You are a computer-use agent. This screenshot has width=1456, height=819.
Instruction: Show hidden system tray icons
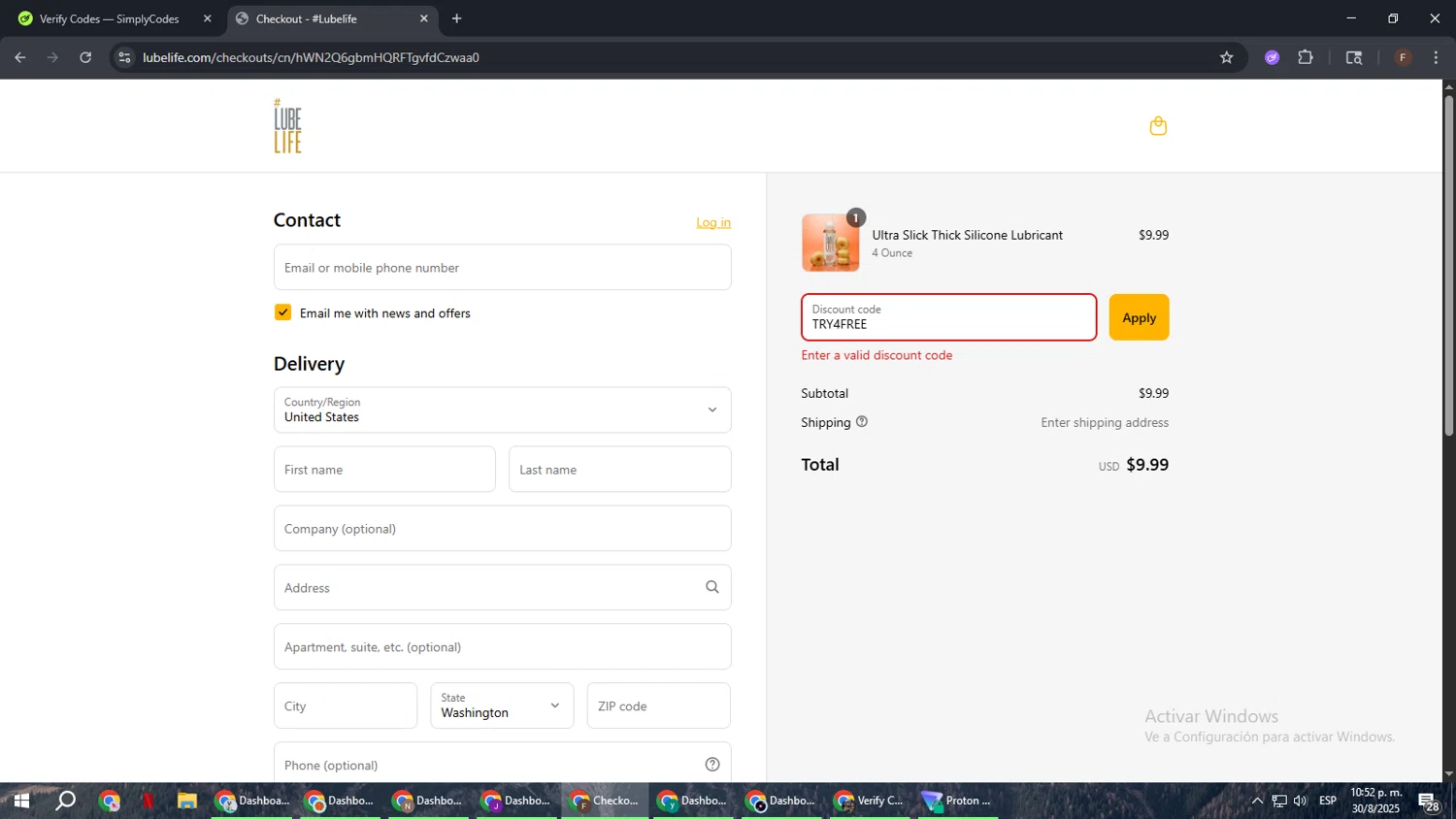click(1257, 801)
